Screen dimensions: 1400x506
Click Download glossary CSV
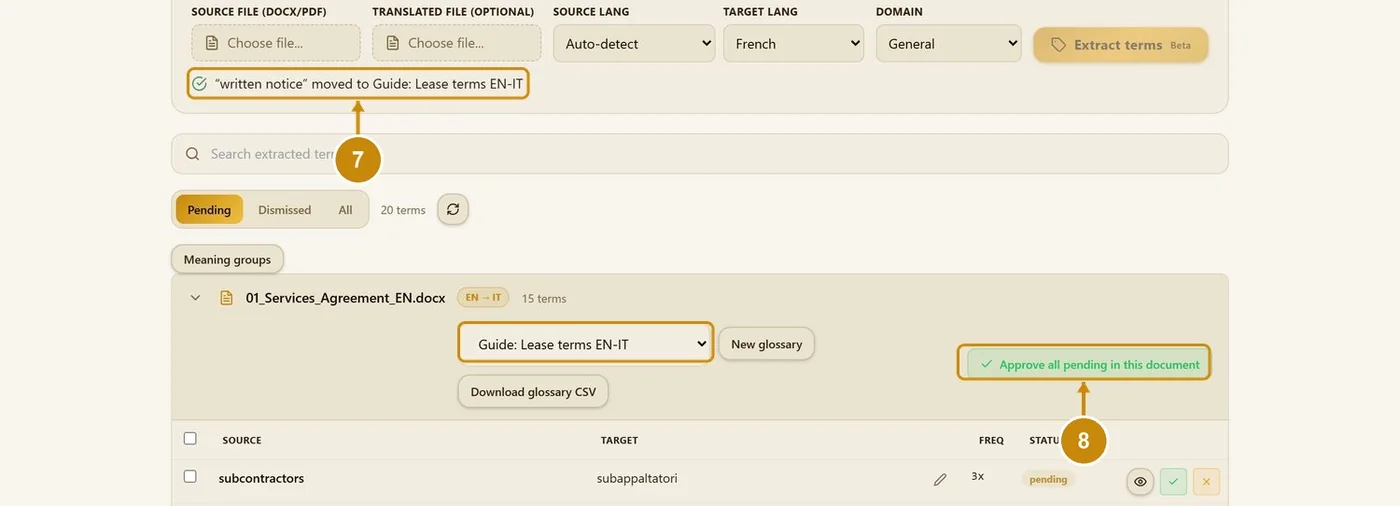click(533, 391)
